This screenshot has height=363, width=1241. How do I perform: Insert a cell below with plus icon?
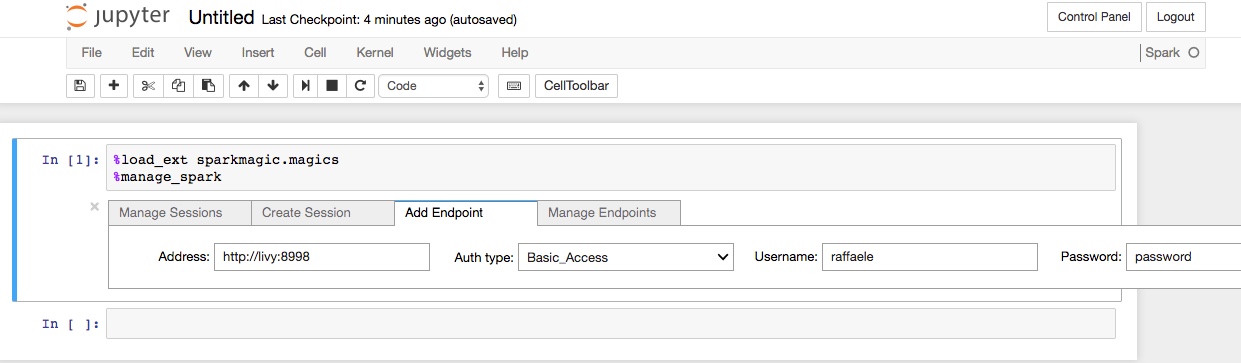point(114,86)
